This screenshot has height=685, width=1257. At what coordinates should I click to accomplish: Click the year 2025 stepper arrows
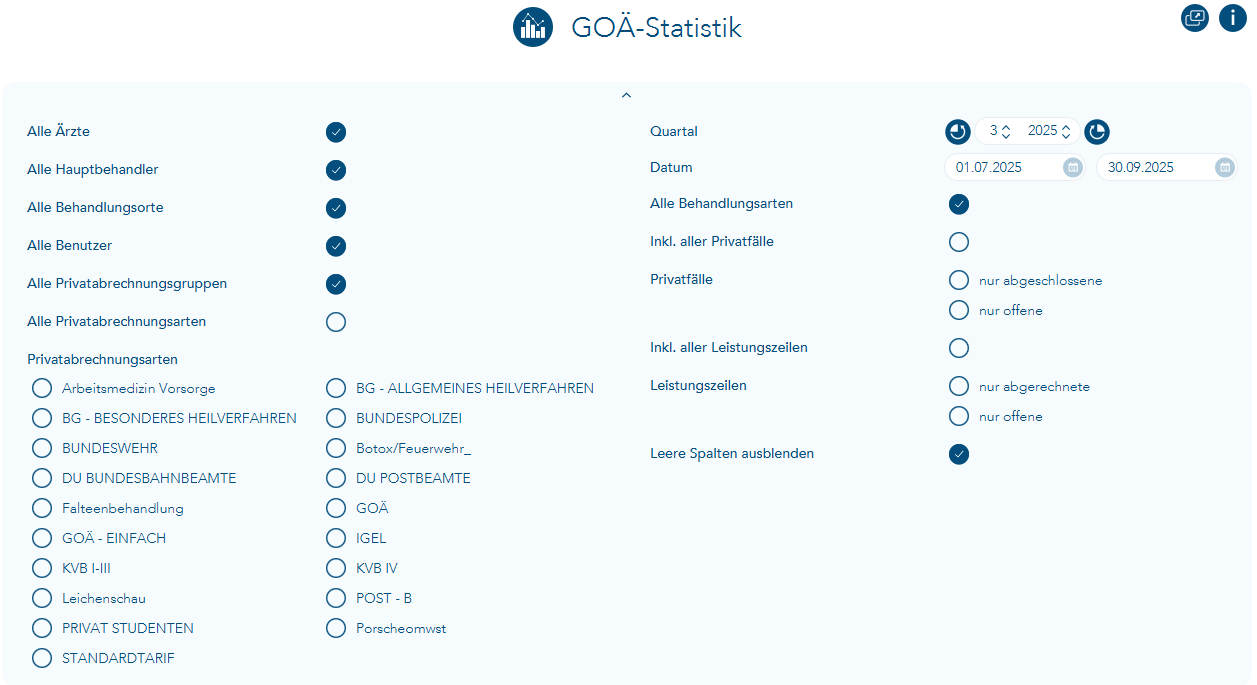click(1066, 131)
